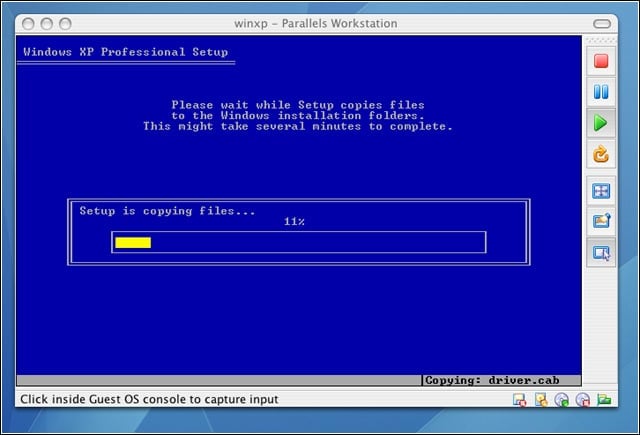This screenshot has width=640, height=435.
Task: Reset the VM with orange arrow icon
Action: pos(601,154)
